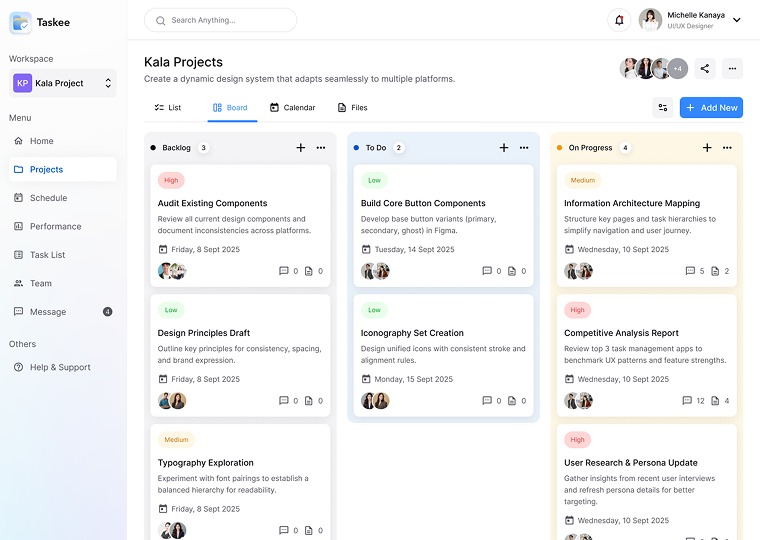760x540 pixels.
Task: Add a card to Backlog column
Action: (301, 148)
